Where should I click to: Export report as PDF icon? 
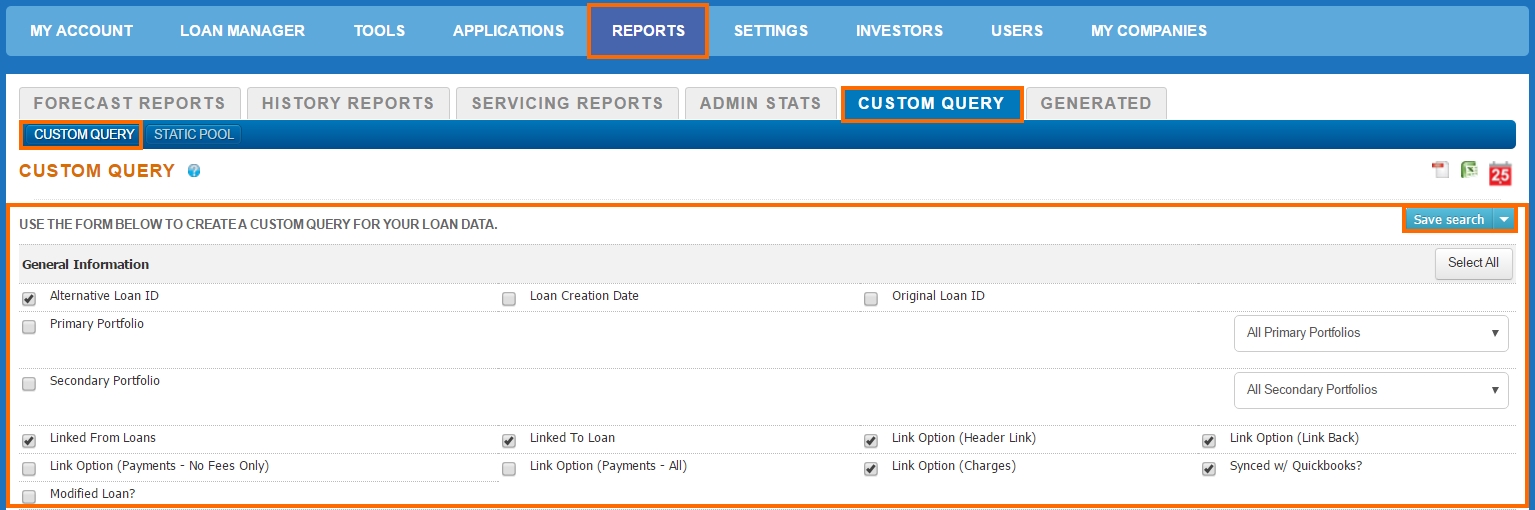(1440, 170)
